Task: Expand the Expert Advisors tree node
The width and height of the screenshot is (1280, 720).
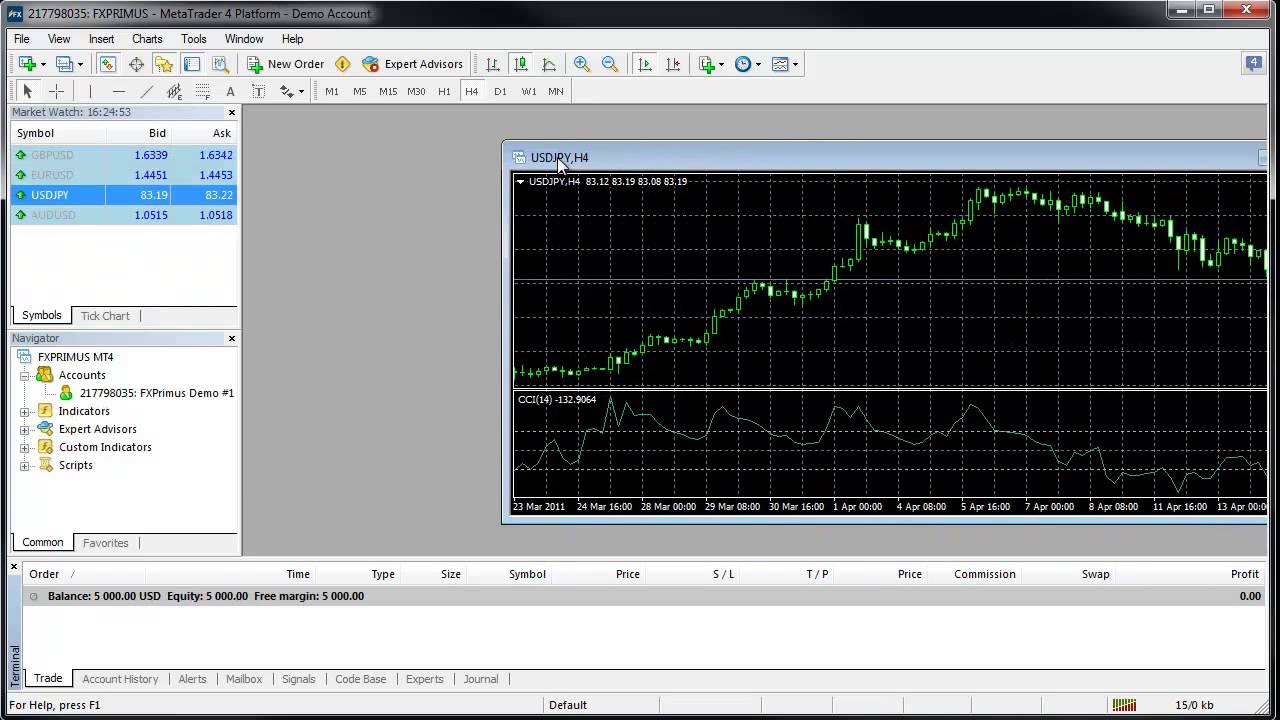Action: click(25, 429)
